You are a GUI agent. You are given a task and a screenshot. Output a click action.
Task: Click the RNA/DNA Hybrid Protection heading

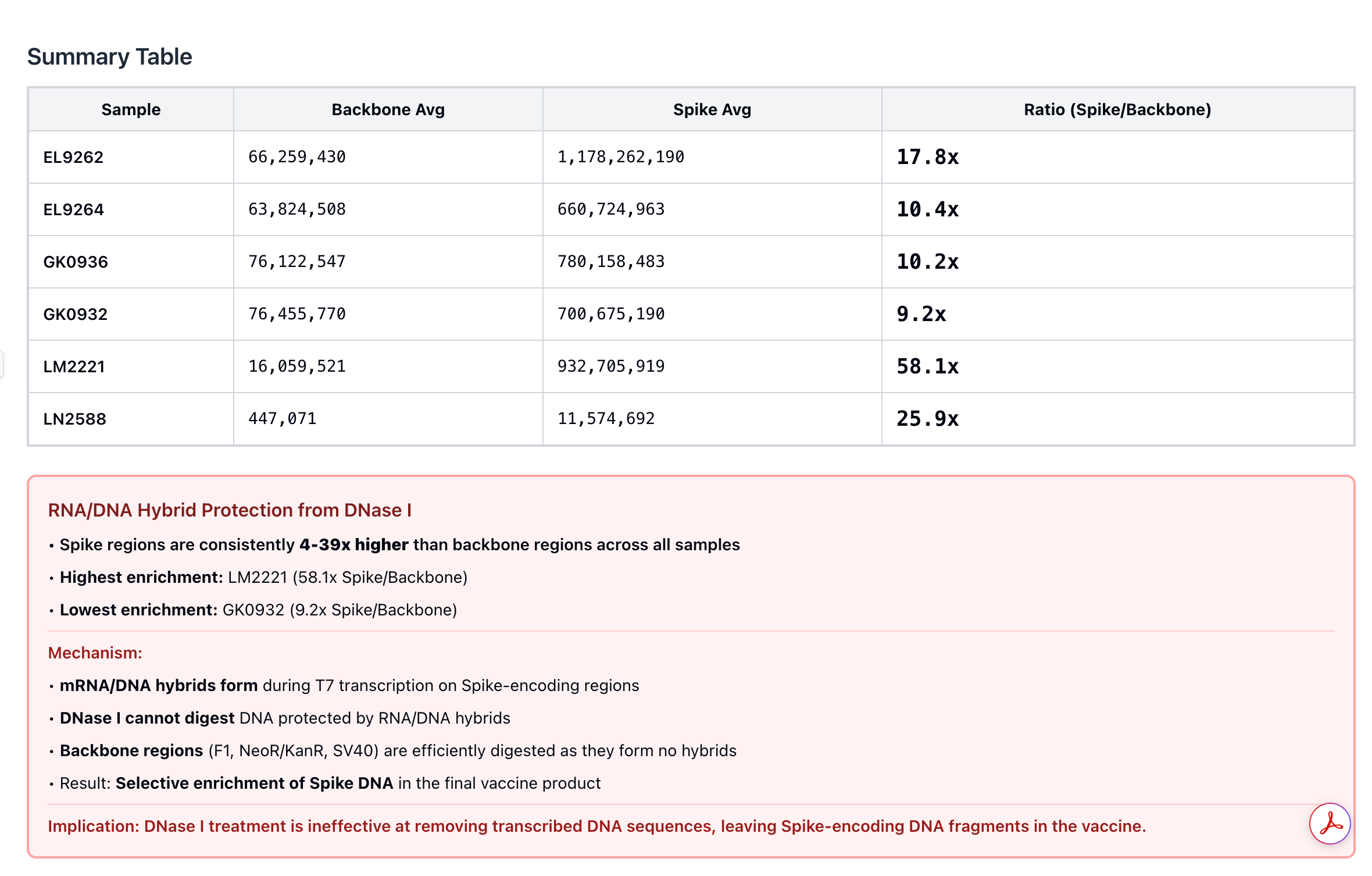[230, 510]
